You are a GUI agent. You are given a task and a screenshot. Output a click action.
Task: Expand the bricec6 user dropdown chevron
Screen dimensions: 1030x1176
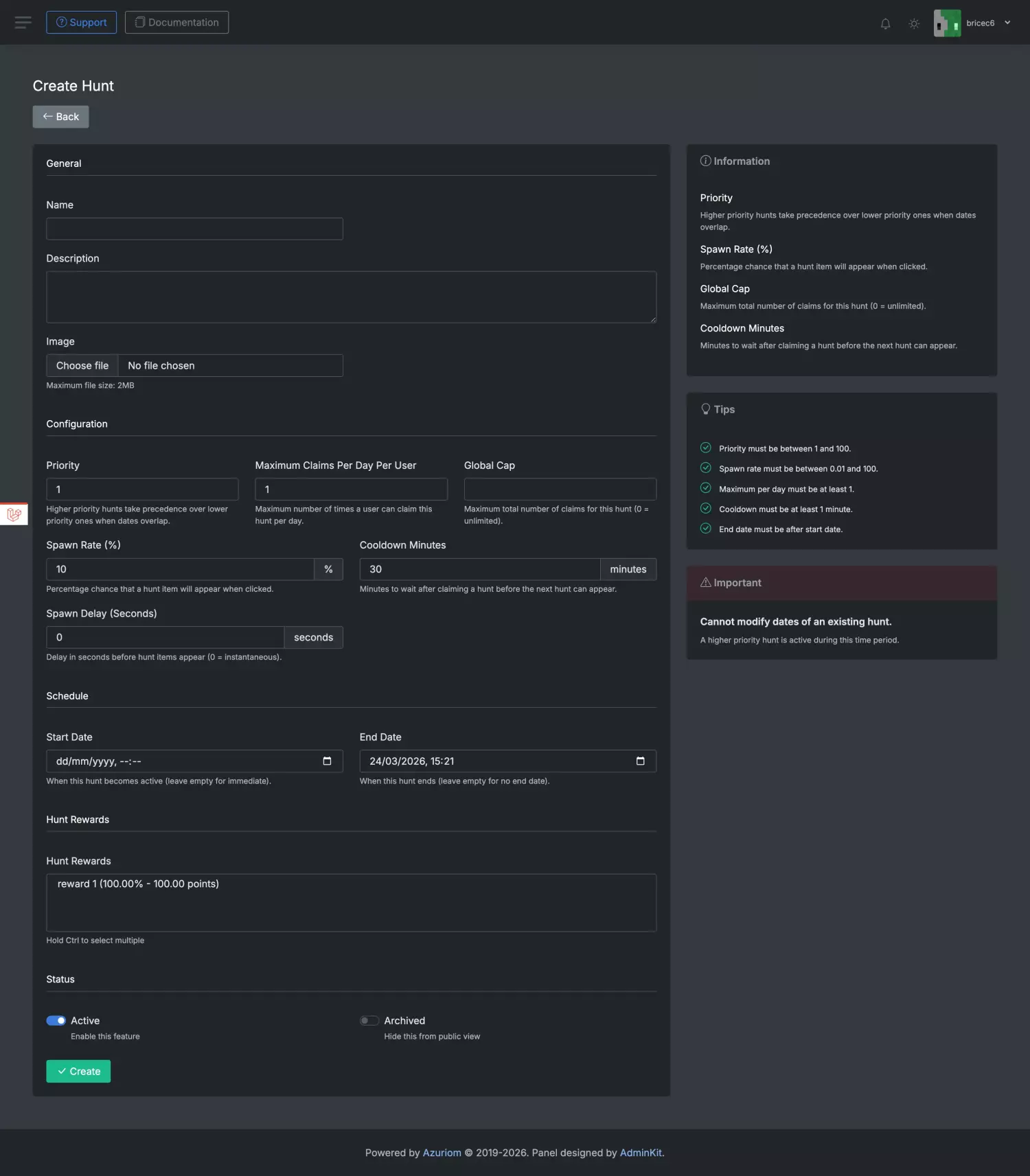pos(1007,23)
